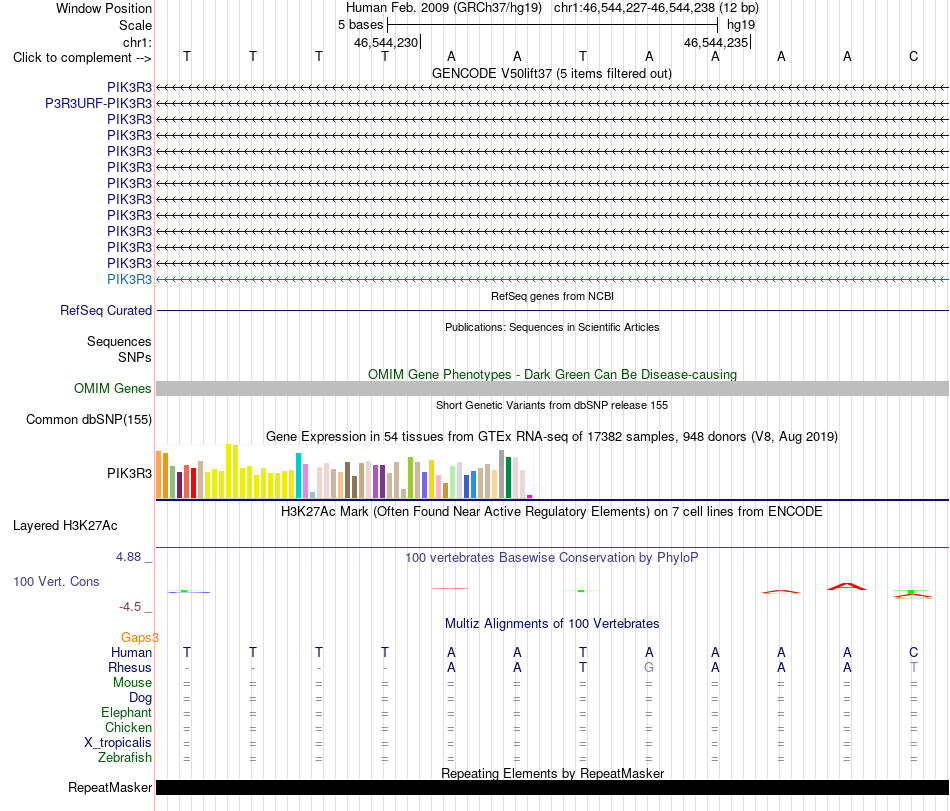The width and height of the screenshot is (950, 811).
Task: Click the 46,544,230 coordinate marker
Action: [x=387, y=42]
